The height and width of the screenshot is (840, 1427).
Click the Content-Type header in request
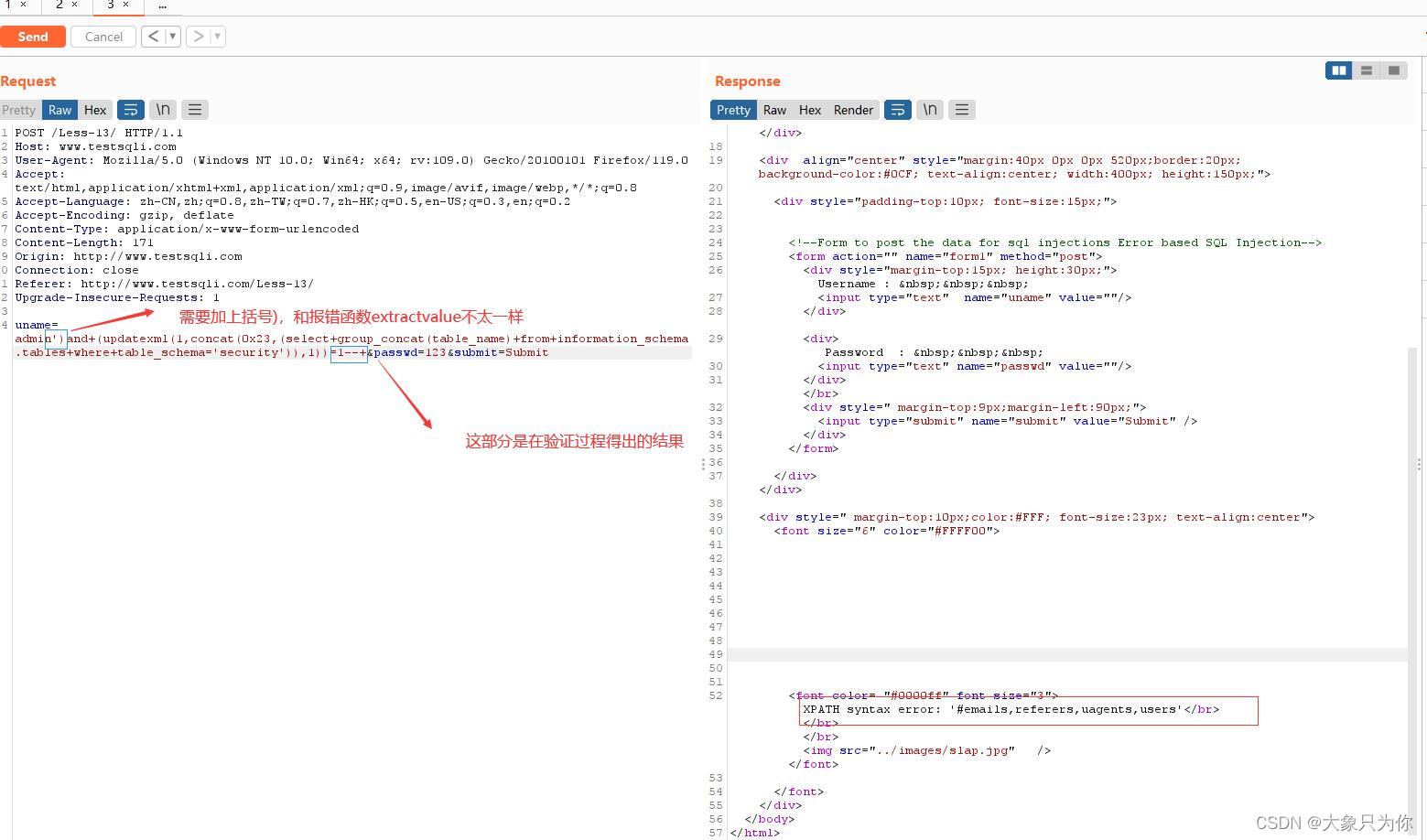pyautogui.click(x=187, y=229)
